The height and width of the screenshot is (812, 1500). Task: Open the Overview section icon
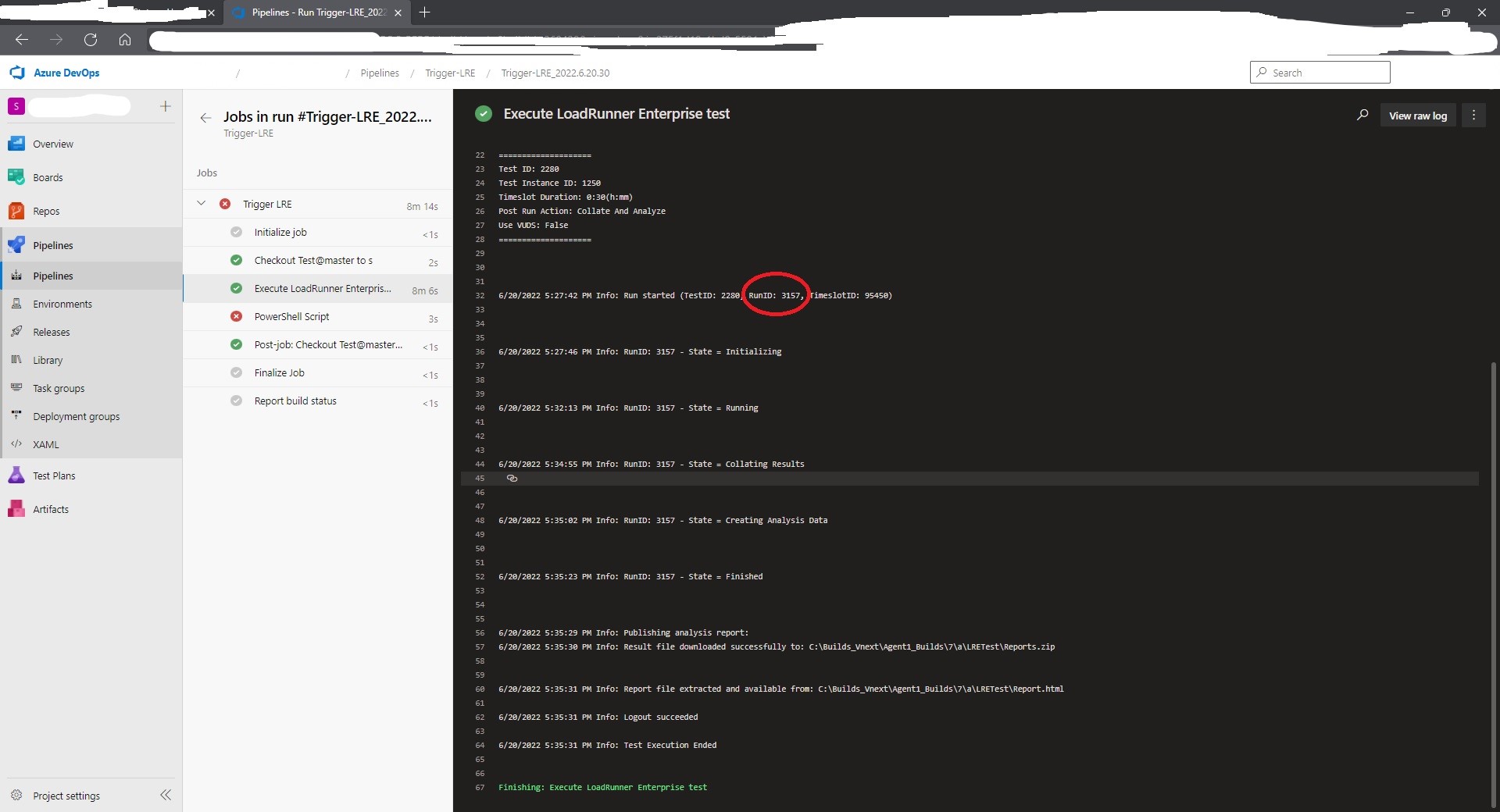tap(16, 144)
